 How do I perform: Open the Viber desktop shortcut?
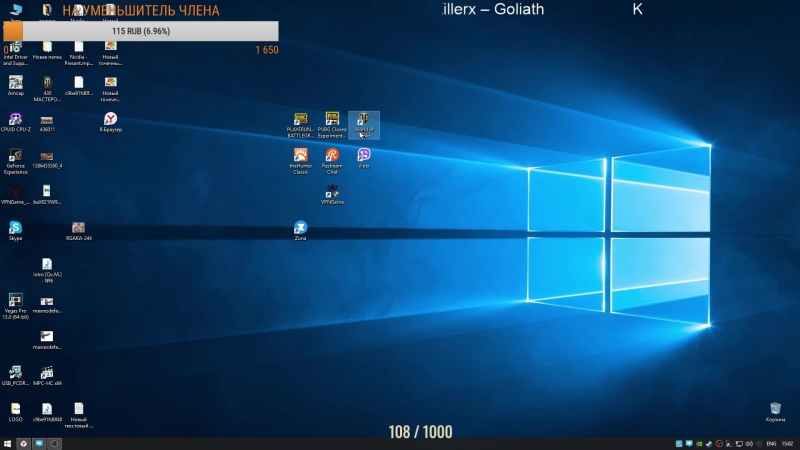[364, 155]
